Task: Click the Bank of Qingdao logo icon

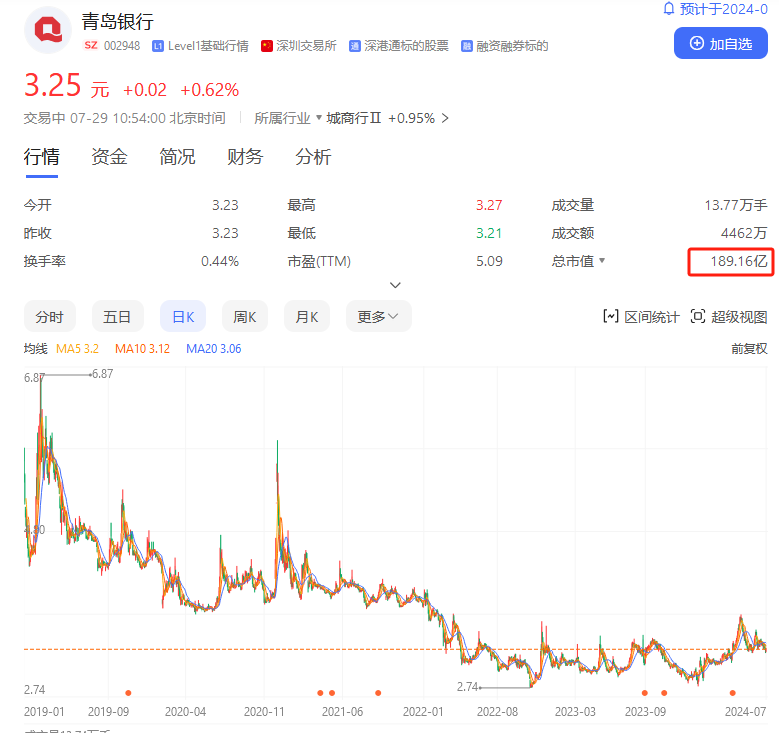Action: [48, 30]
